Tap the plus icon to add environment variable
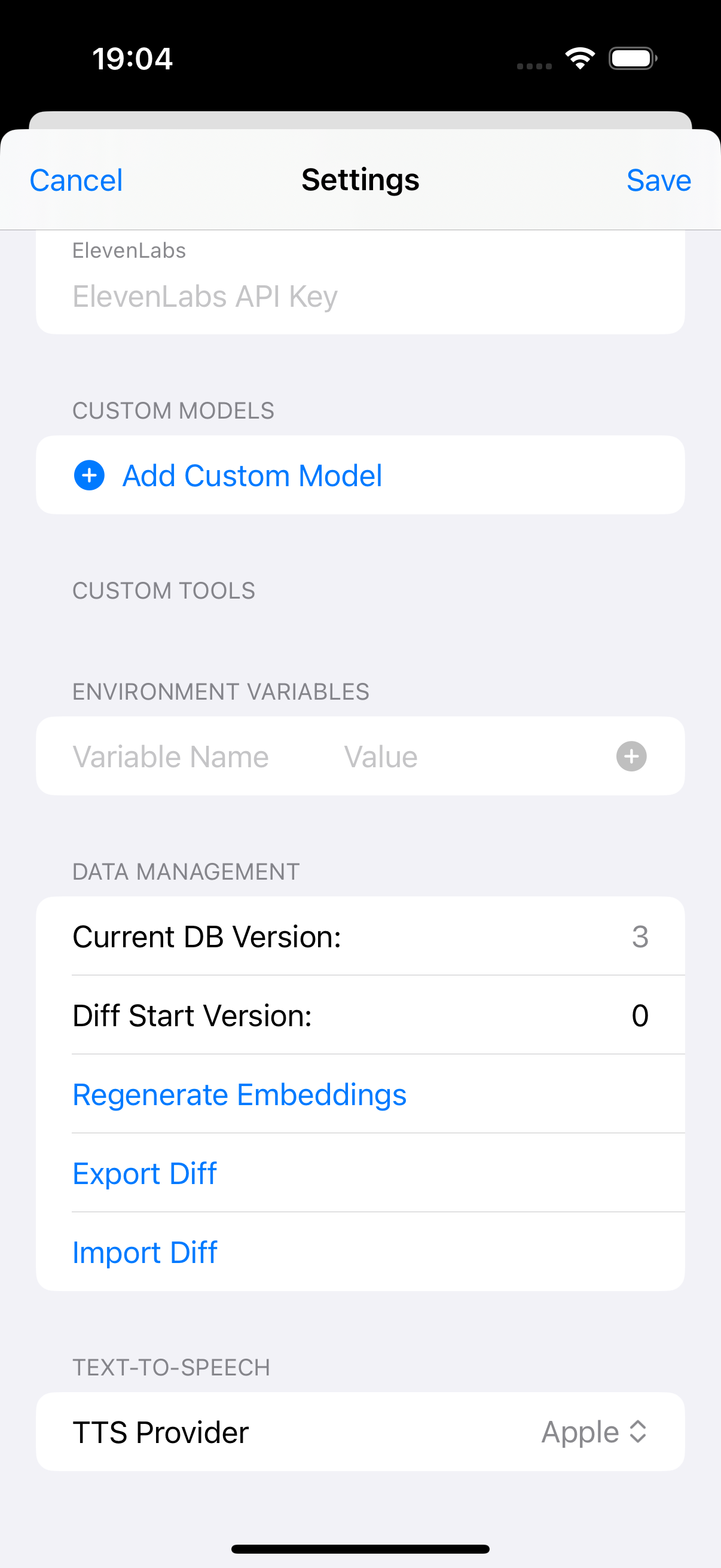The image size is (721, 1568). [631, 756]
